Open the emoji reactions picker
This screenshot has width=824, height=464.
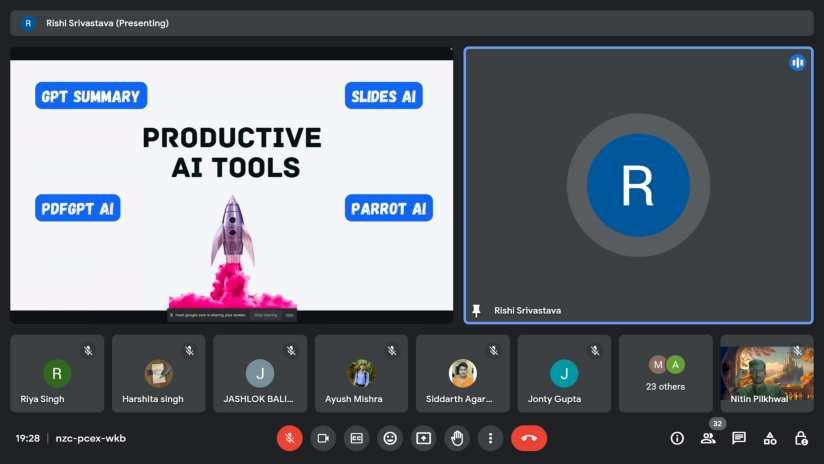(390, 438)
